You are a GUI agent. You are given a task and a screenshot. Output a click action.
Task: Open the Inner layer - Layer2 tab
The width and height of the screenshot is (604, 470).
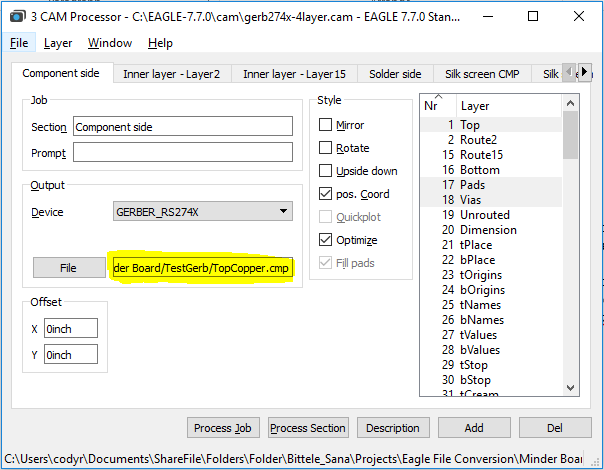click(172, 74)
